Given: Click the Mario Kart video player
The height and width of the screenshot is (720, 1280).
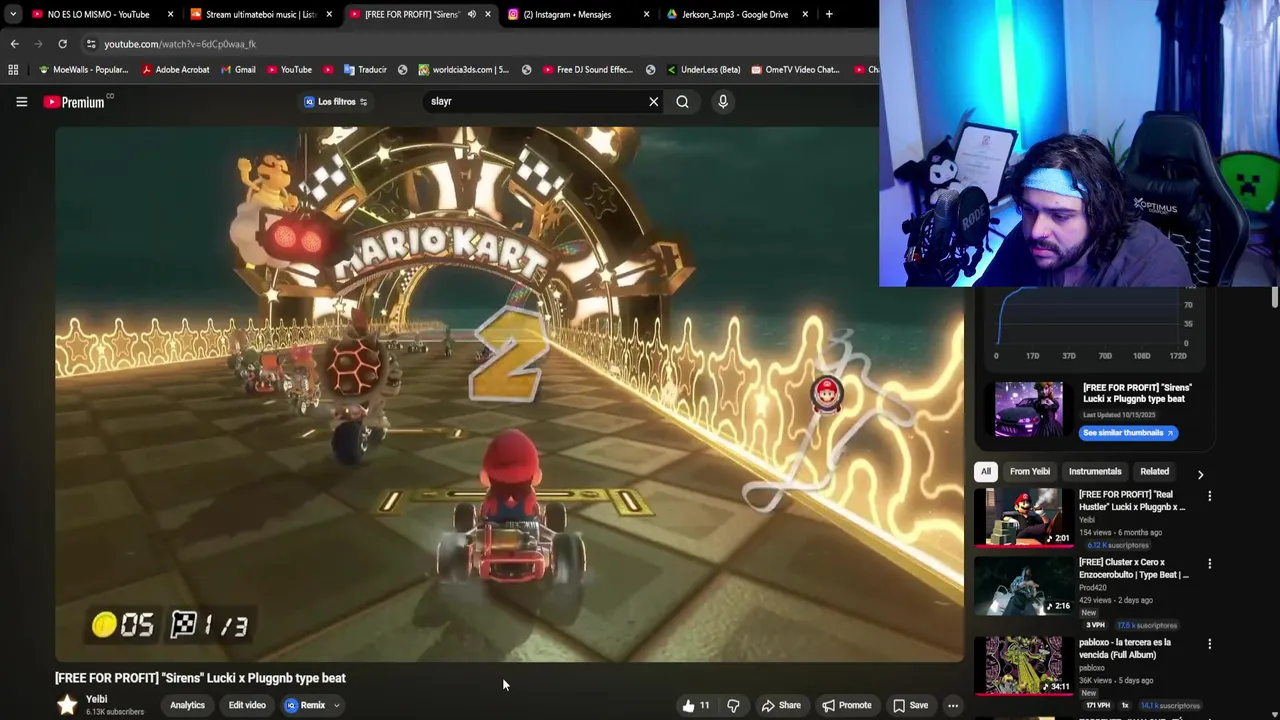Looking at the screenshot, I should [x=509, y=394].
